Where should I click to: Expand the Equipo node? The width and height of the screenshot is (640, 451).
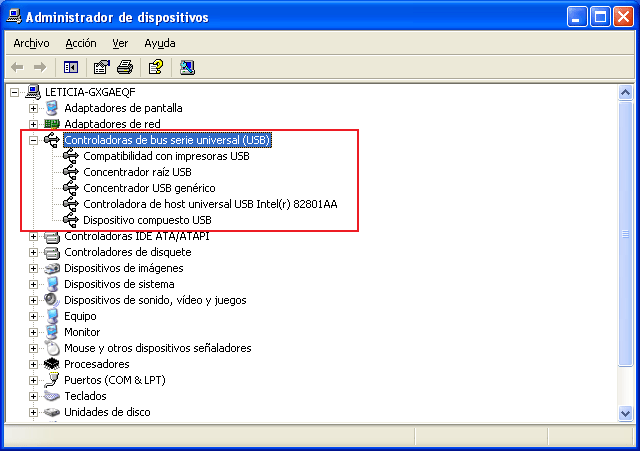(33, 316)
